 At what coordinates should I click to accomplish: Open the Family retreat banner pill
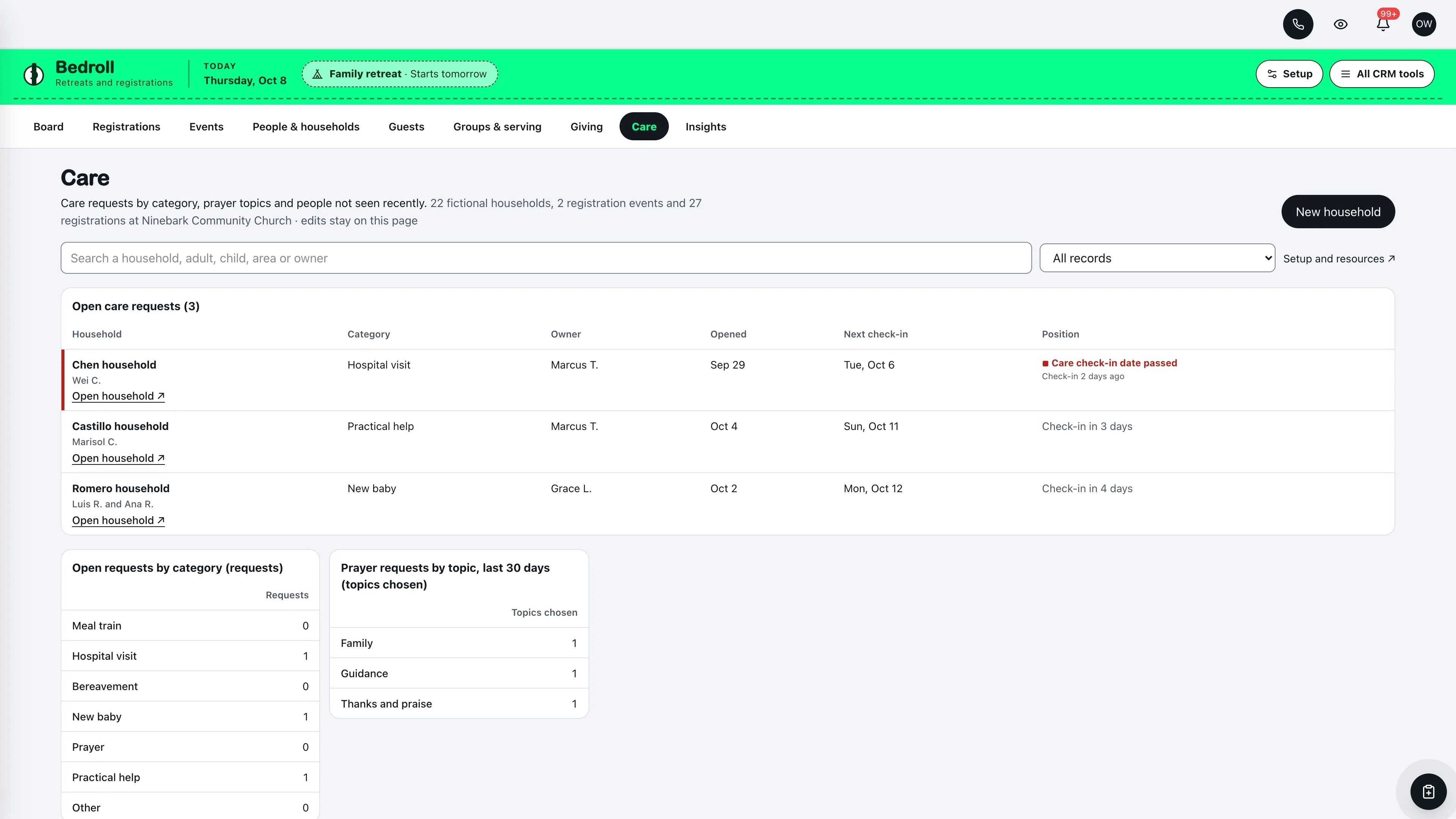400,74
